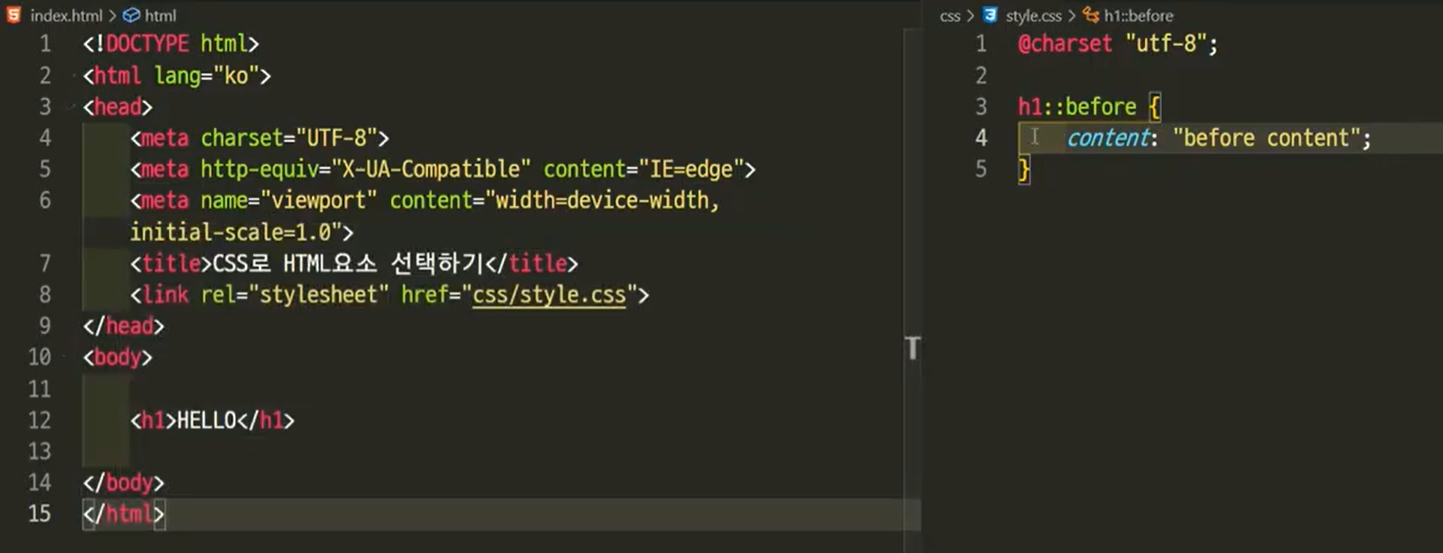Open the index.html breadcrumb item

coord(66,15)
